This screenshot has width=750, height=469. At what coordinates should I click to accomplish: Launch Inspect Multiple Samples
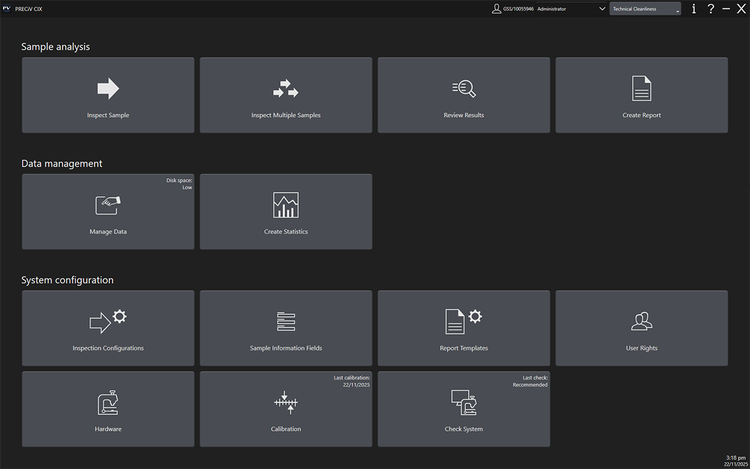click(x=286, y=95)
